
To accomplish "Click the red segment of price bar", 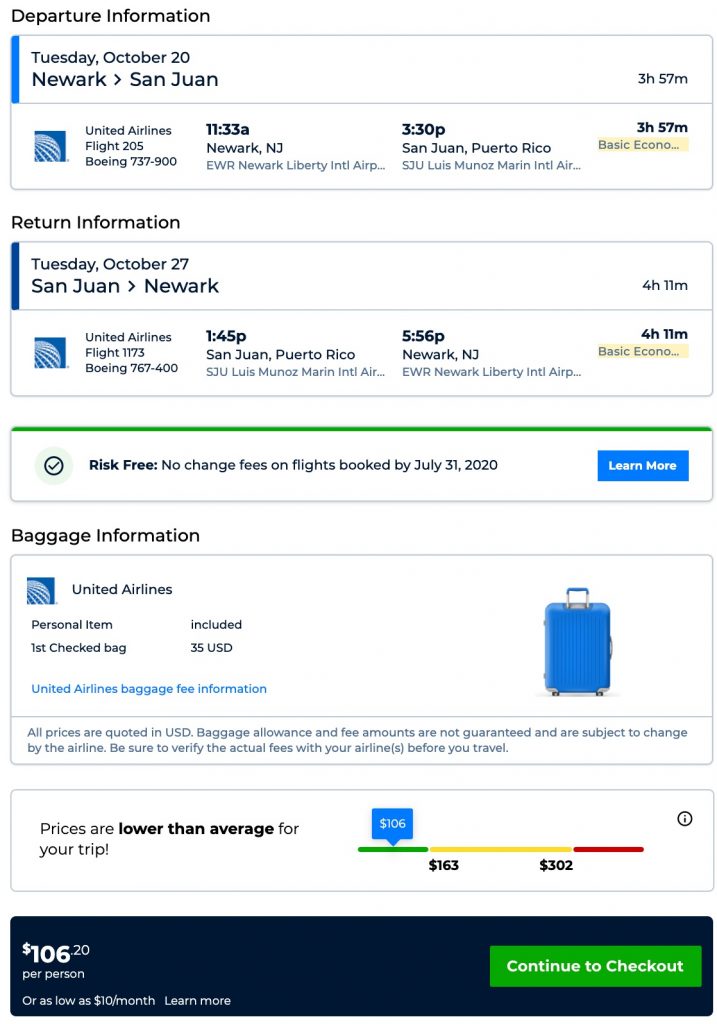I will 608,850.
